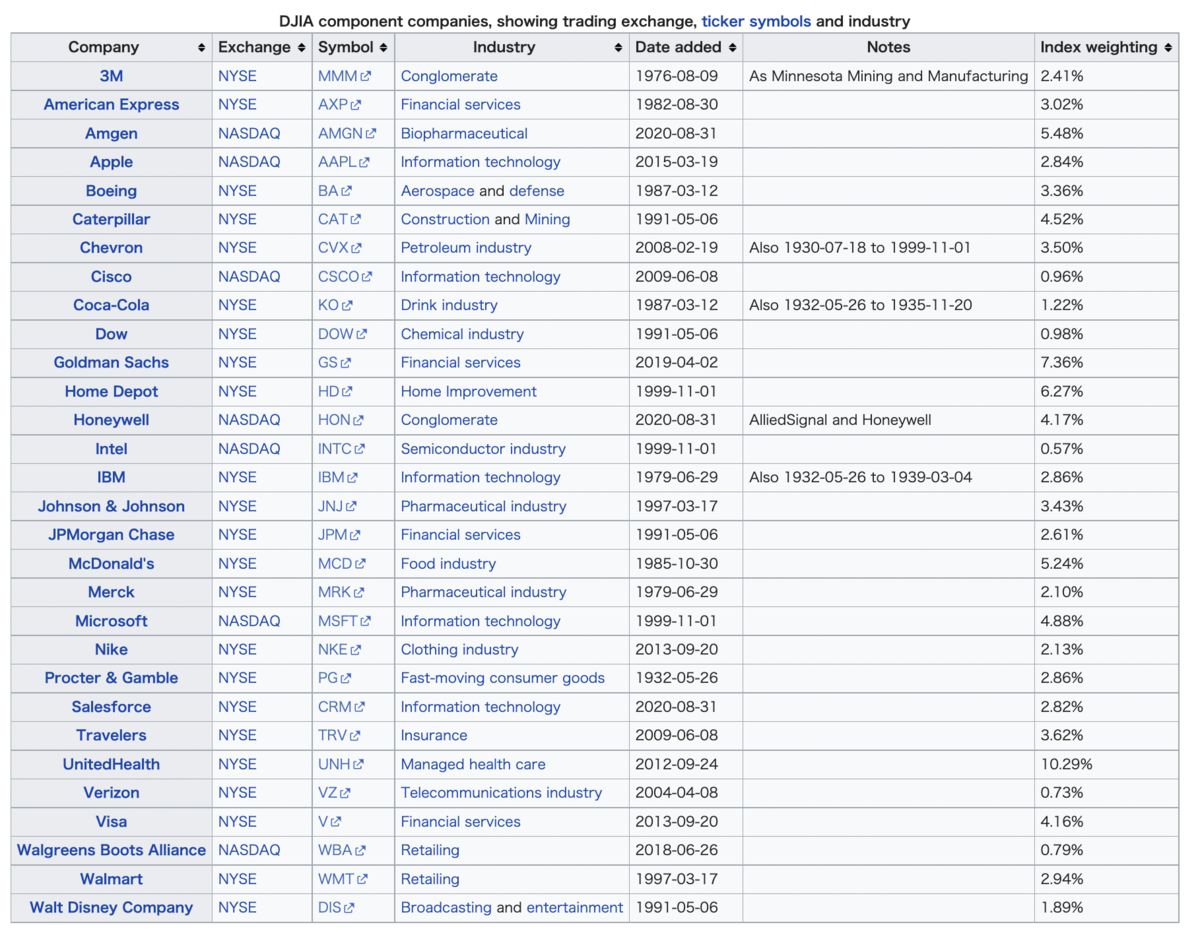Click the Construction link
Viewport: 1200px width, 933px height.
[x=445, y=219]
